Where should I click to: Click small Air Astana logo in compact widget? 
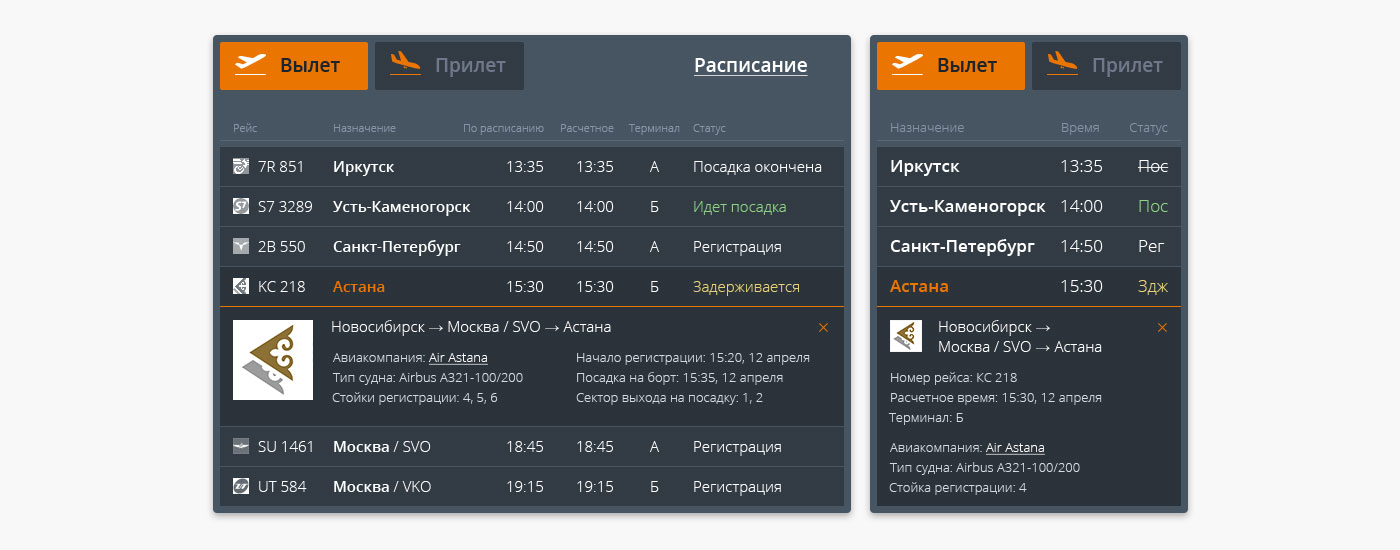coord(906,336)
